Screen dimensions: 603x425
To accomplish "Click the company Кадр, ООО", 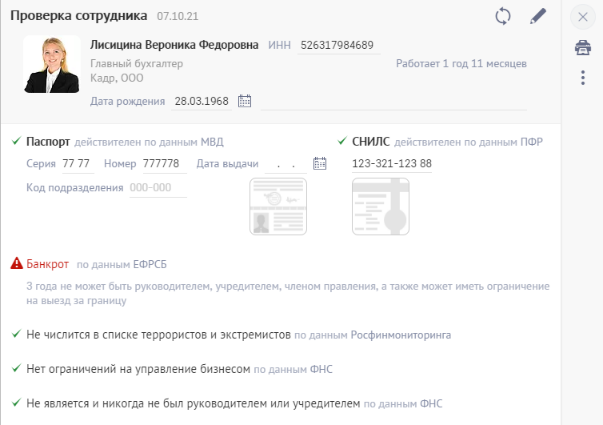I will pyautogui.click(x=117, y=78).
